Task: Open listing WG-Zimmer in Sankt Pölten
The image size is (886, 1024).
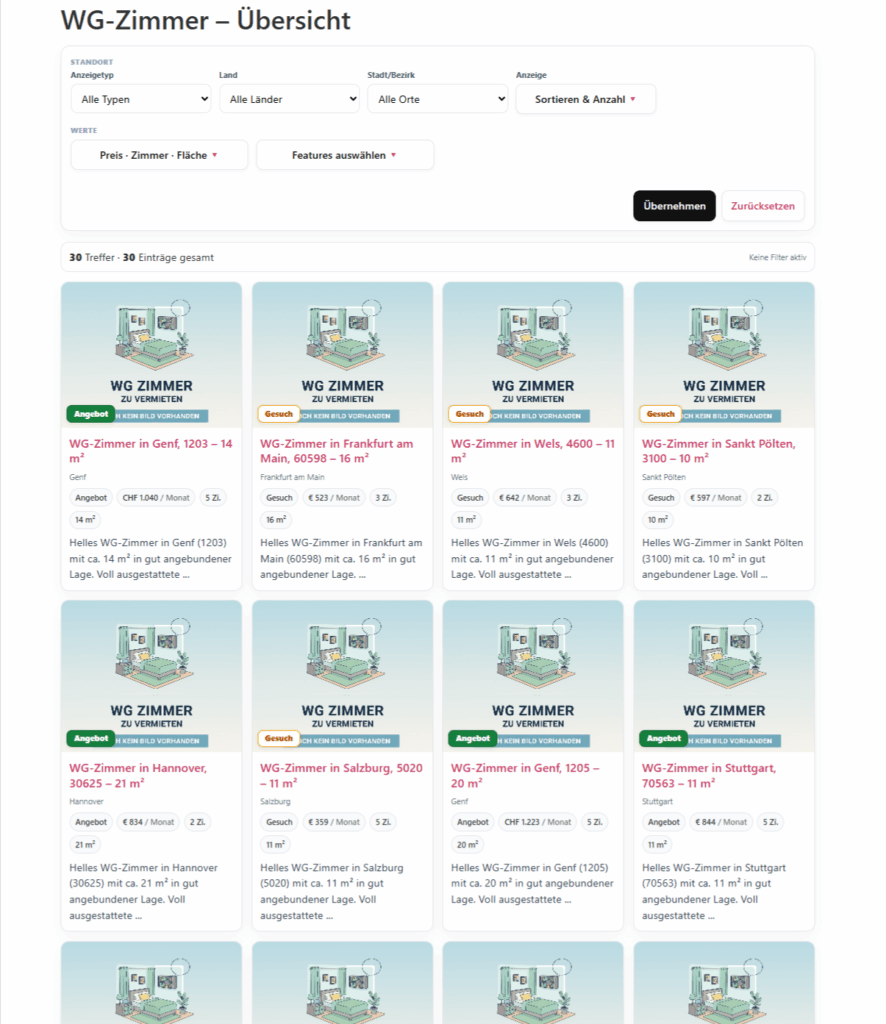Action: 718,450
